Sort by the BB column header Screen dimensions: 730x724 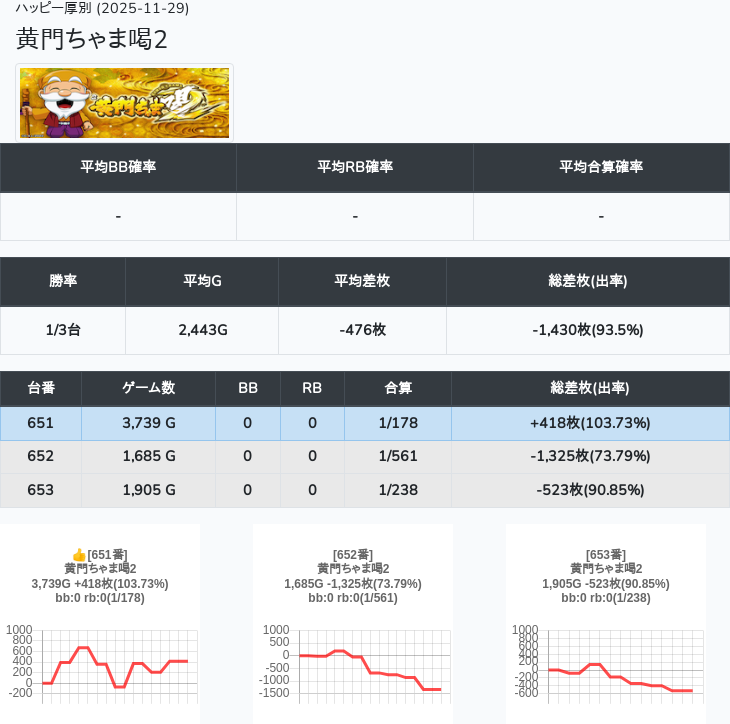[248, 388]
